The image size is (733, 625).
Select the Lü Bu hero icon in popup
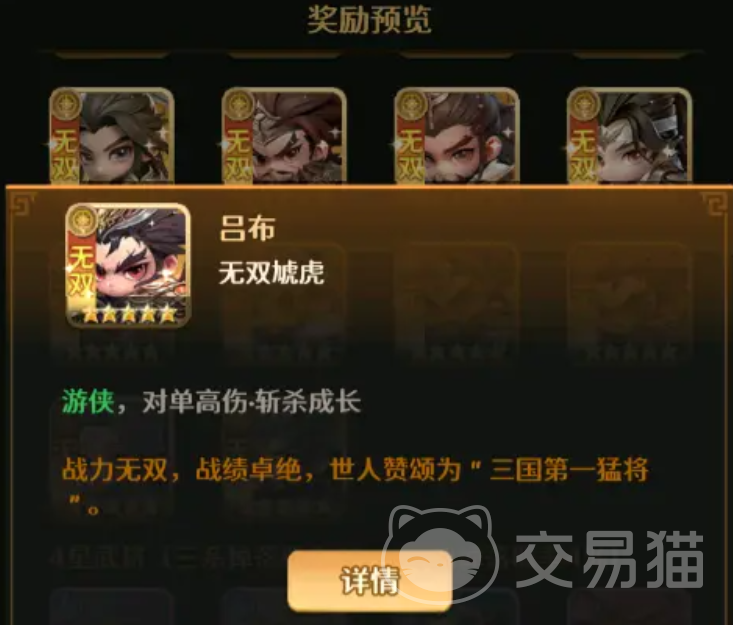[128, 265]
